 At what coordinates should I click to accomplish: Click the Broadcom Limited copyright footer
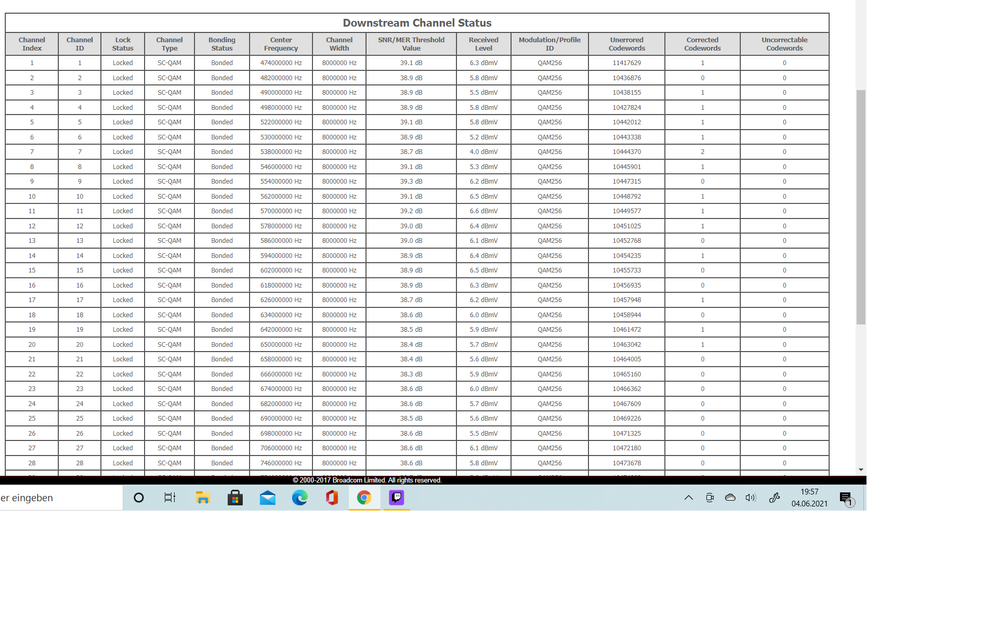[367, 480]
